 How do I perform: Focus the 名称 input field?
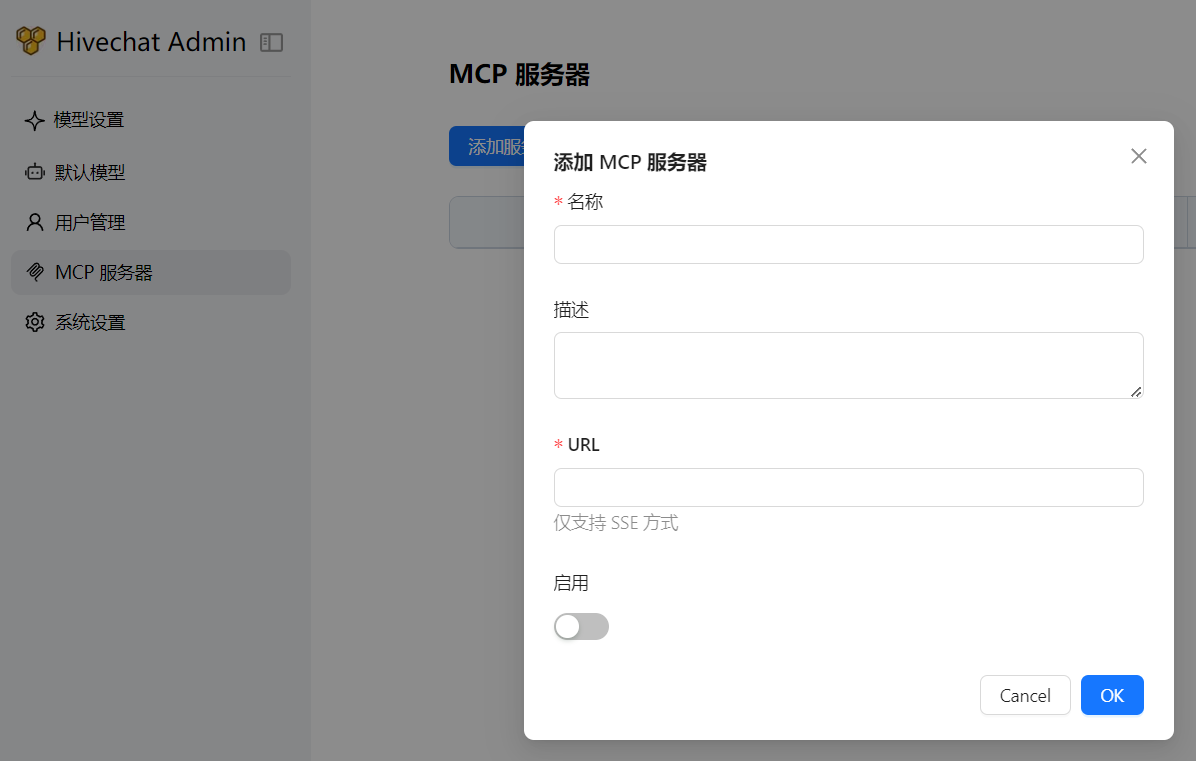[x=848, y=245]
